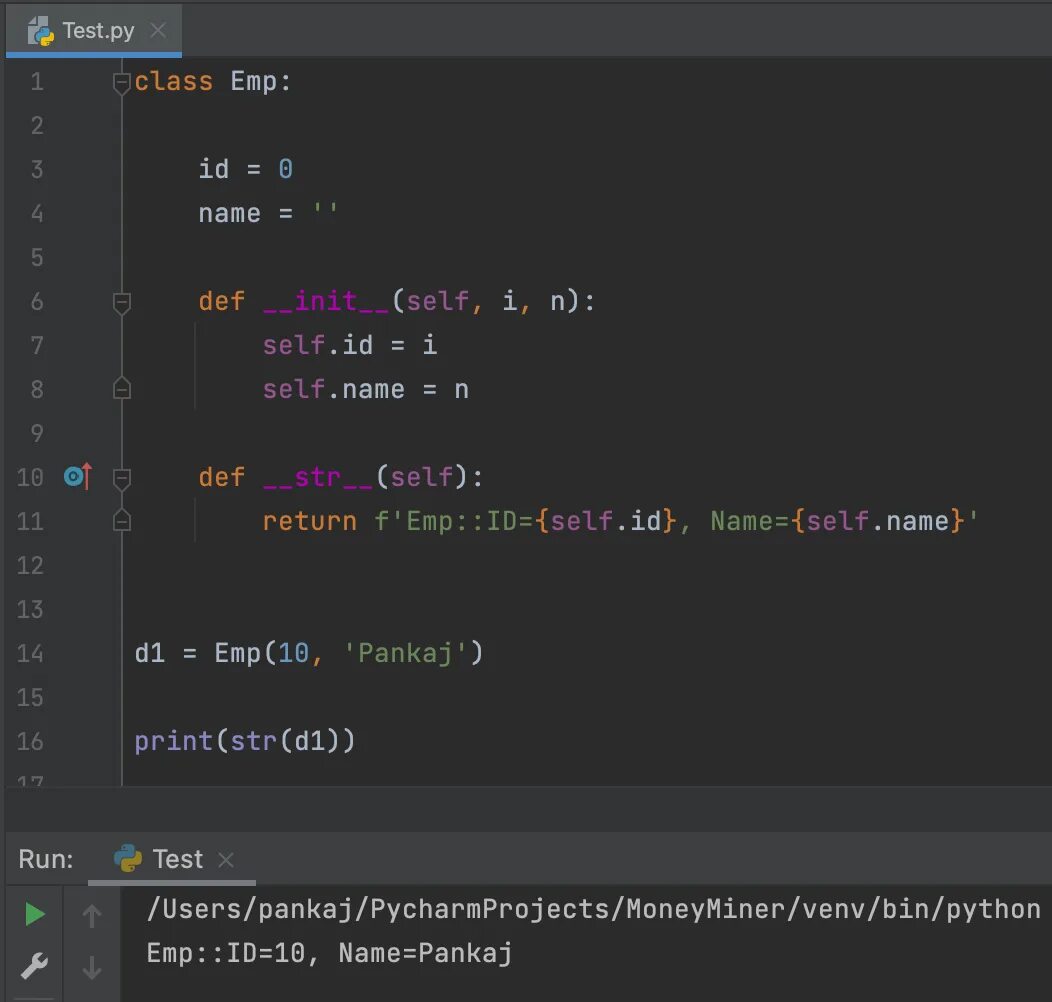Click the down arrow in the Run panel
The image size is (1052, 1002).
[91, 967]
